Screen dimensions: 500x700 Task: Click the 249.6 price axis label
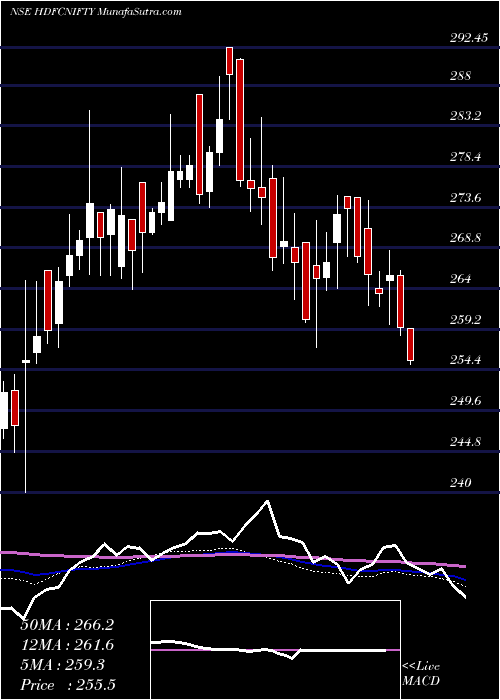(x=466, y=401)
